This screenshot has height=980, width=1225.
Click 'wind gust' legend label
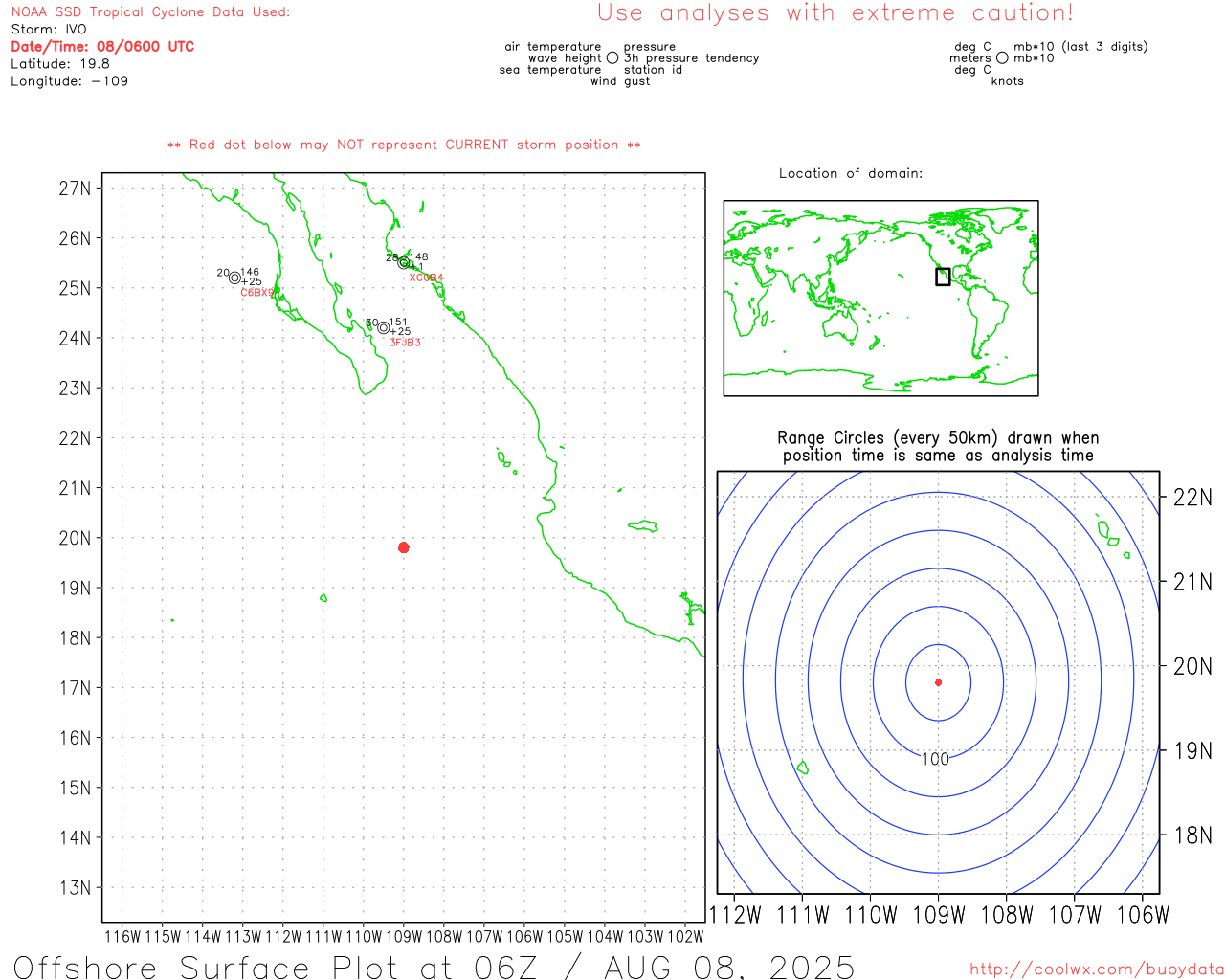coord(620,81)
